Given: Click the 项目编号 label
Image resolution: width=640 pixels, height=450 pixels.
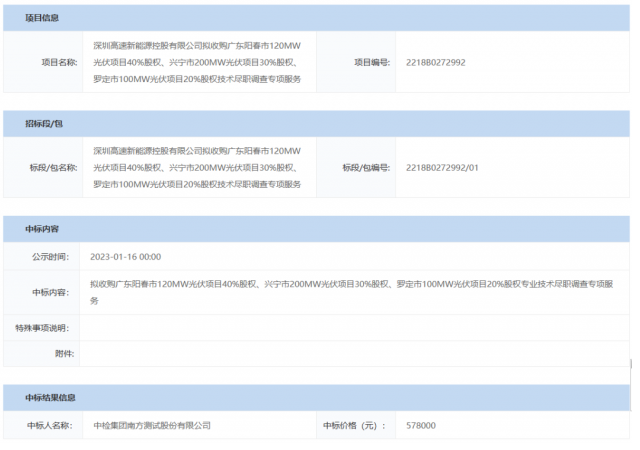Looking at the screenshot, I should (371, 62).
